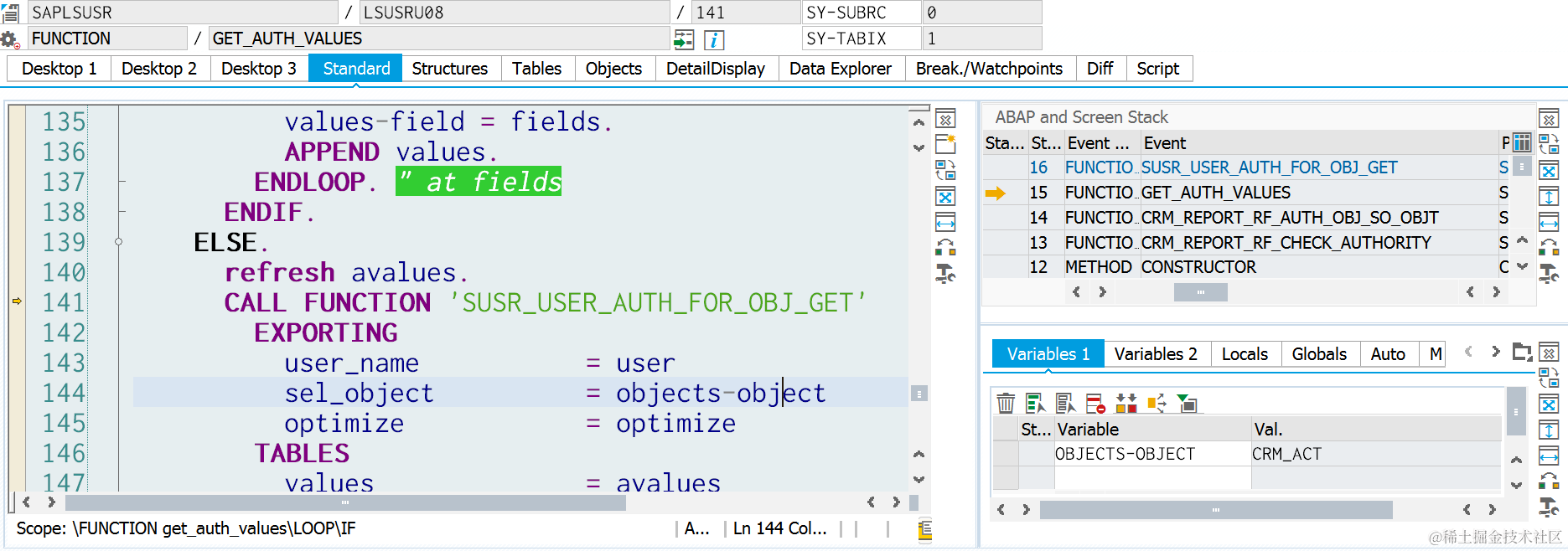Click the Ln 144 Col status entry
The image size is (1568, 551).
pyautogui.click(x=779, y=528)
